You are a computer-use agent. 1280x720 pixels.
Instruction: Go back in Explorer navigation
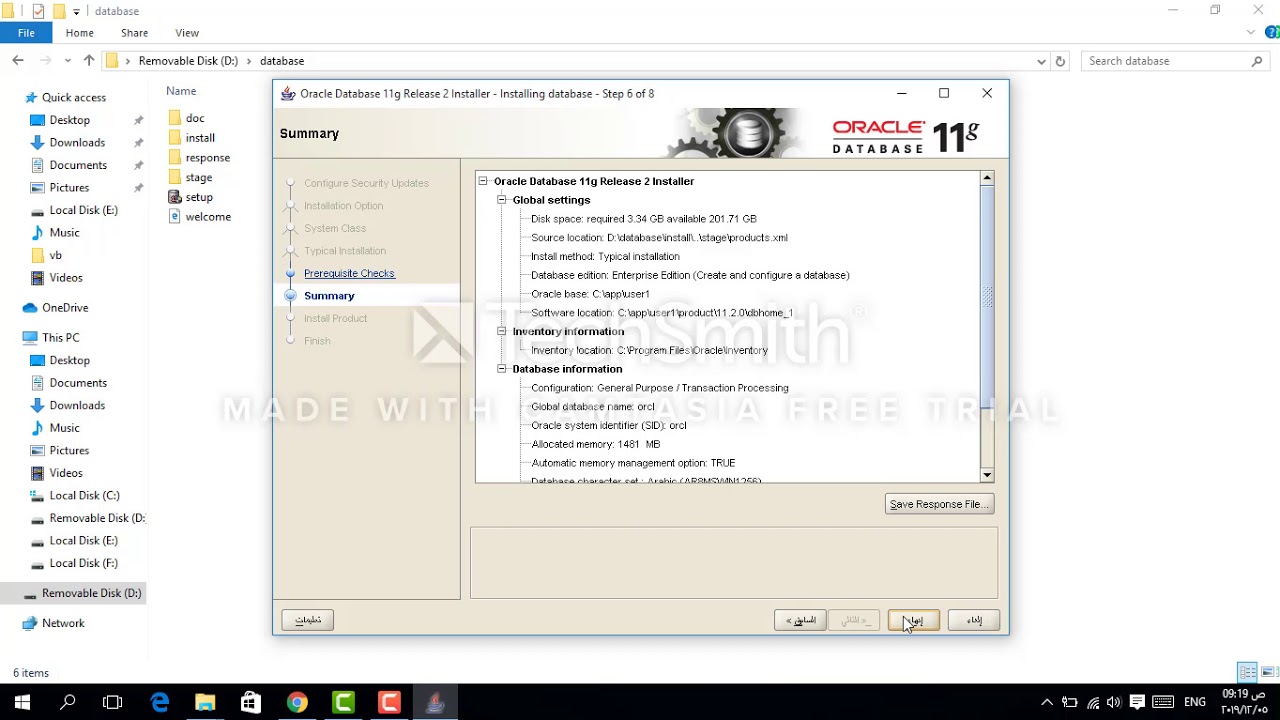pos(18,61)
